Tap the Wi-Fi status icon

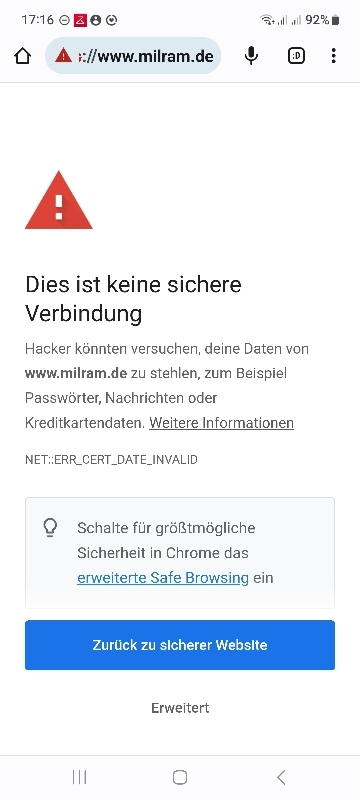pyautogui.click(x=267, y=20)
